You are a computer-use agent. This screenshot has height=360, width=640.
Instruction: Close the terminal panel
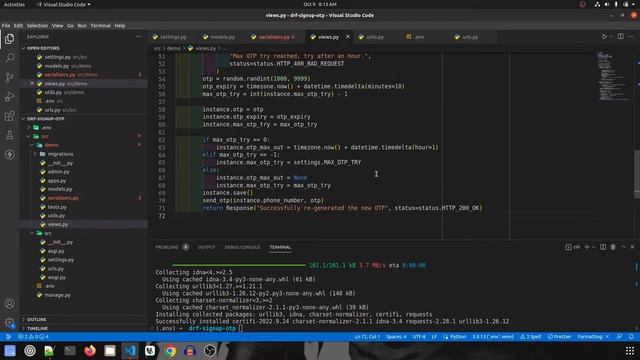632,247
